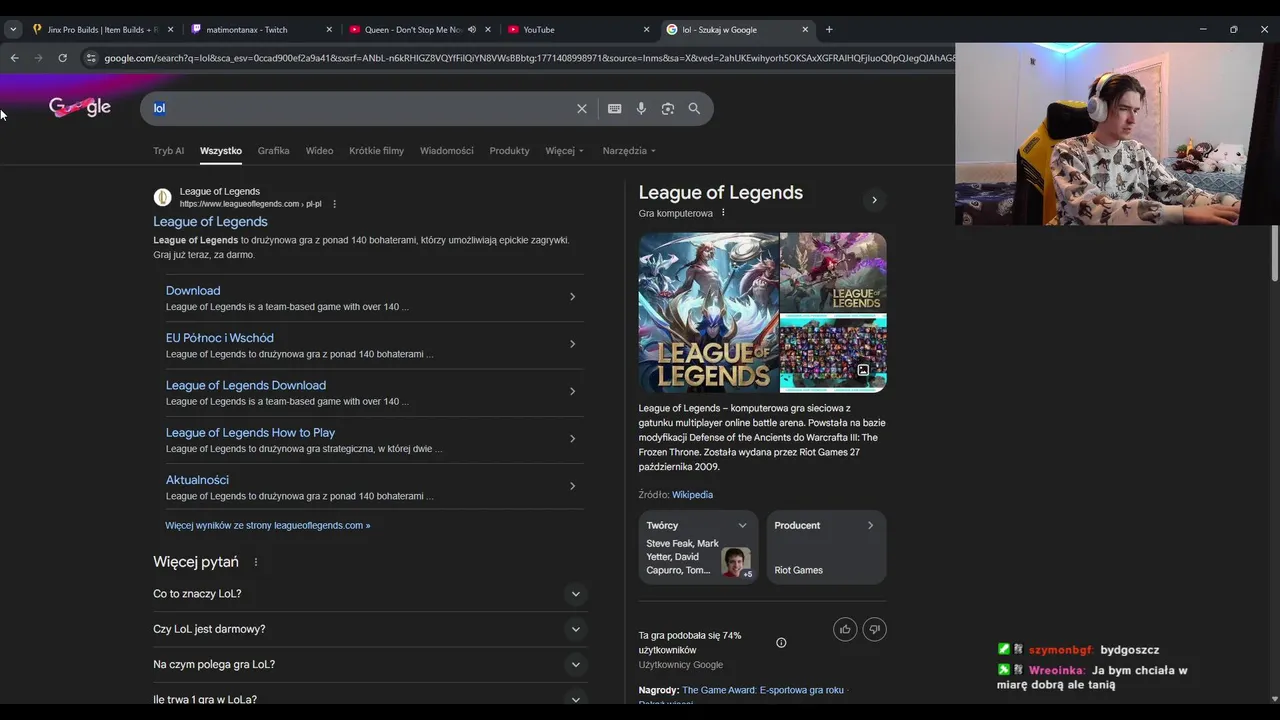Open three-dot menu next to Gra komputerowa
The width and height of the screenshot is (1280, 720).
tap(723, 213)
